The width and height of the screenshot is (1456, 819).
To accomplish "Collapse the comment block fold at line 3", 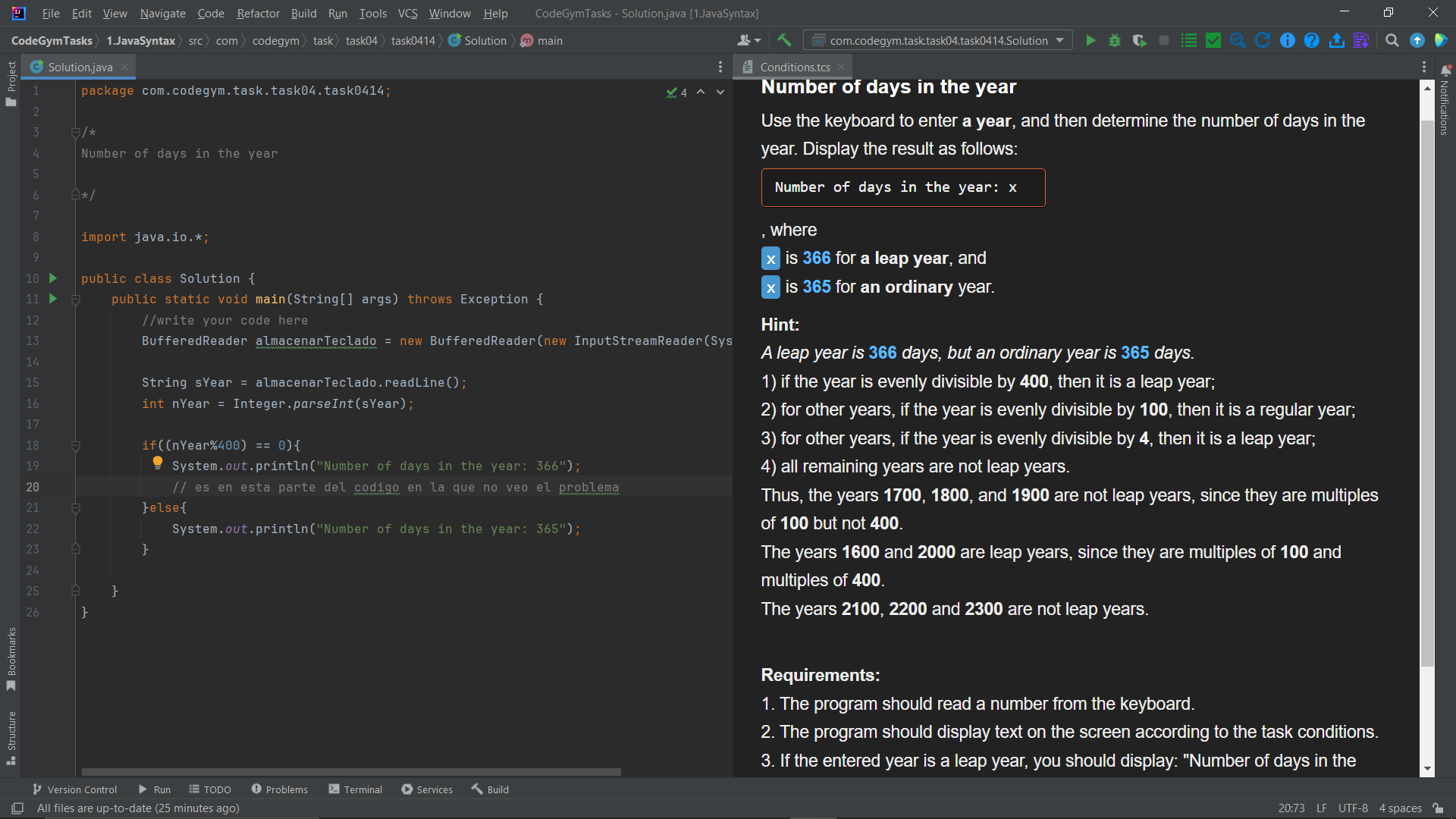I will [76, 133].
